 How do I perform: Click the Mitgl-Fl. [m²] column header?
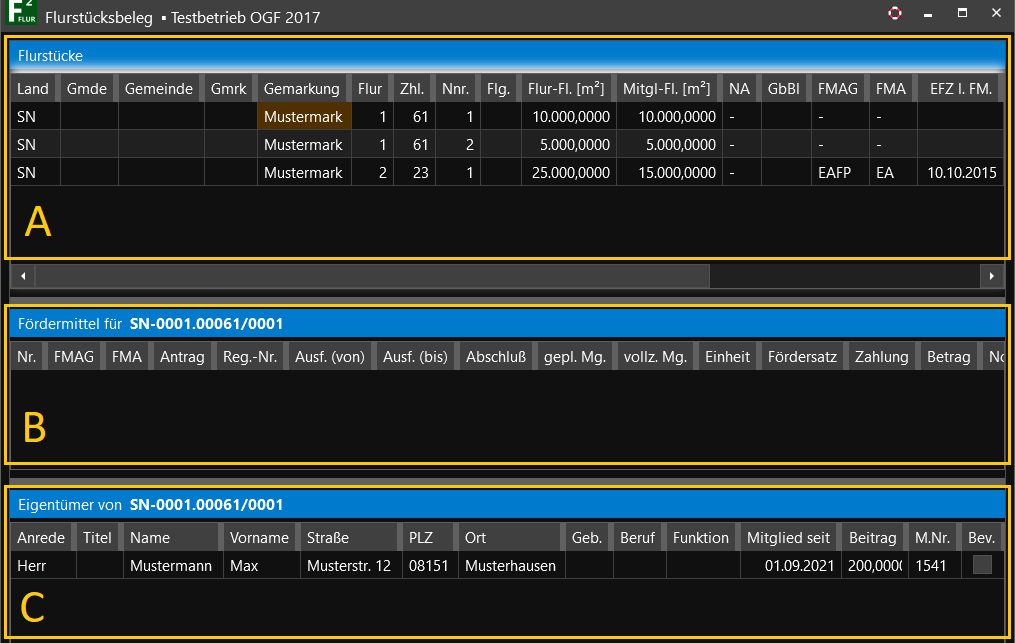pyautogui.click(x=667, y=89)
